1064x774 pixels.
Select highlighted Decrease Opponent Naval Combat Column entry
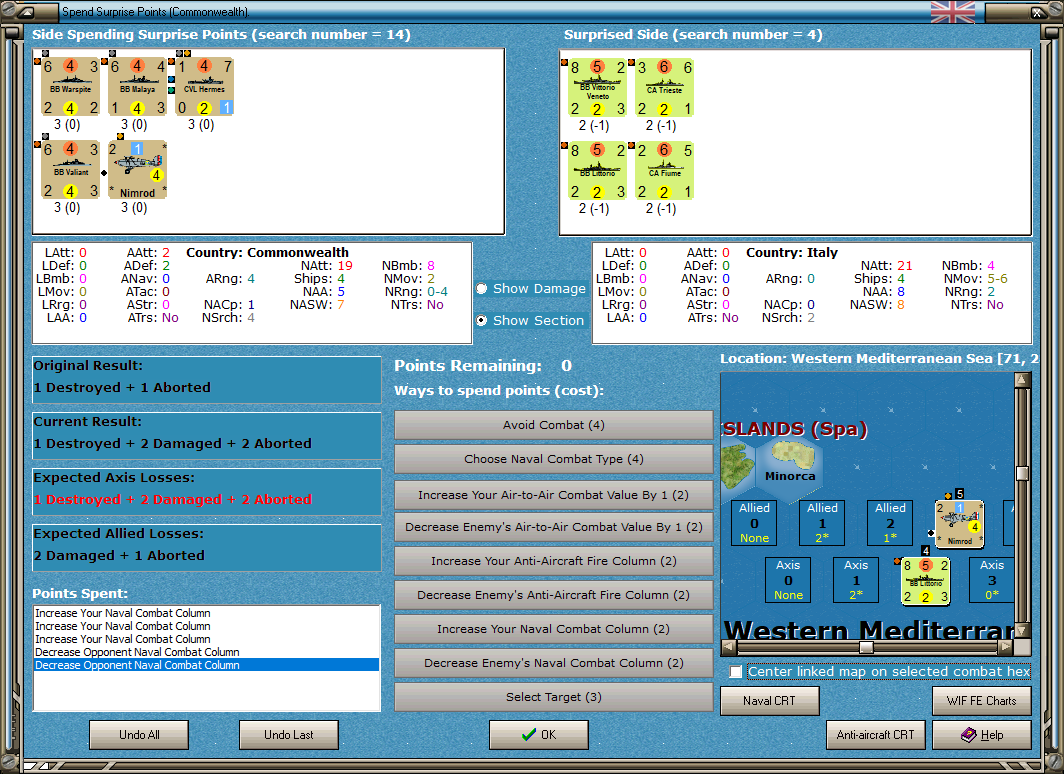click(x=206, y=665)
